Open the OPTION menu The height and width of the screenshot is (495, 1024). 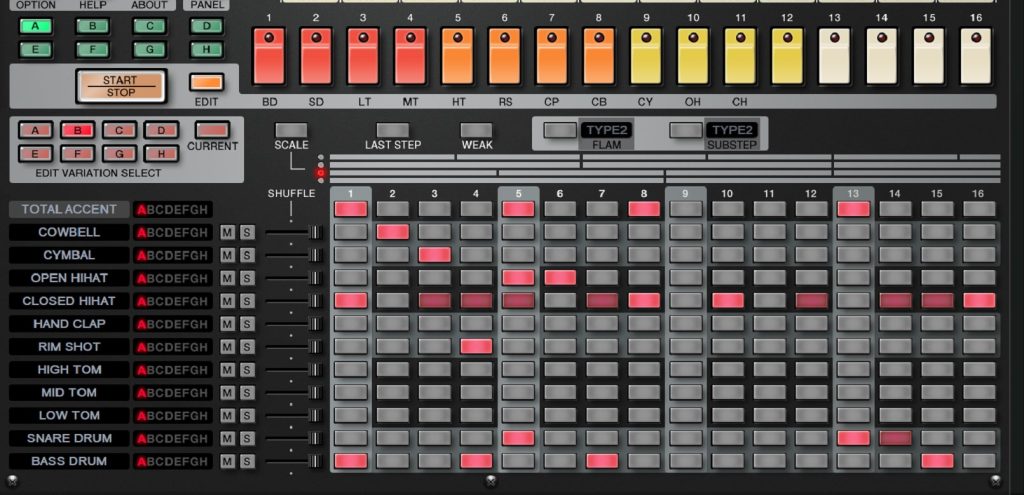[36, 5]
